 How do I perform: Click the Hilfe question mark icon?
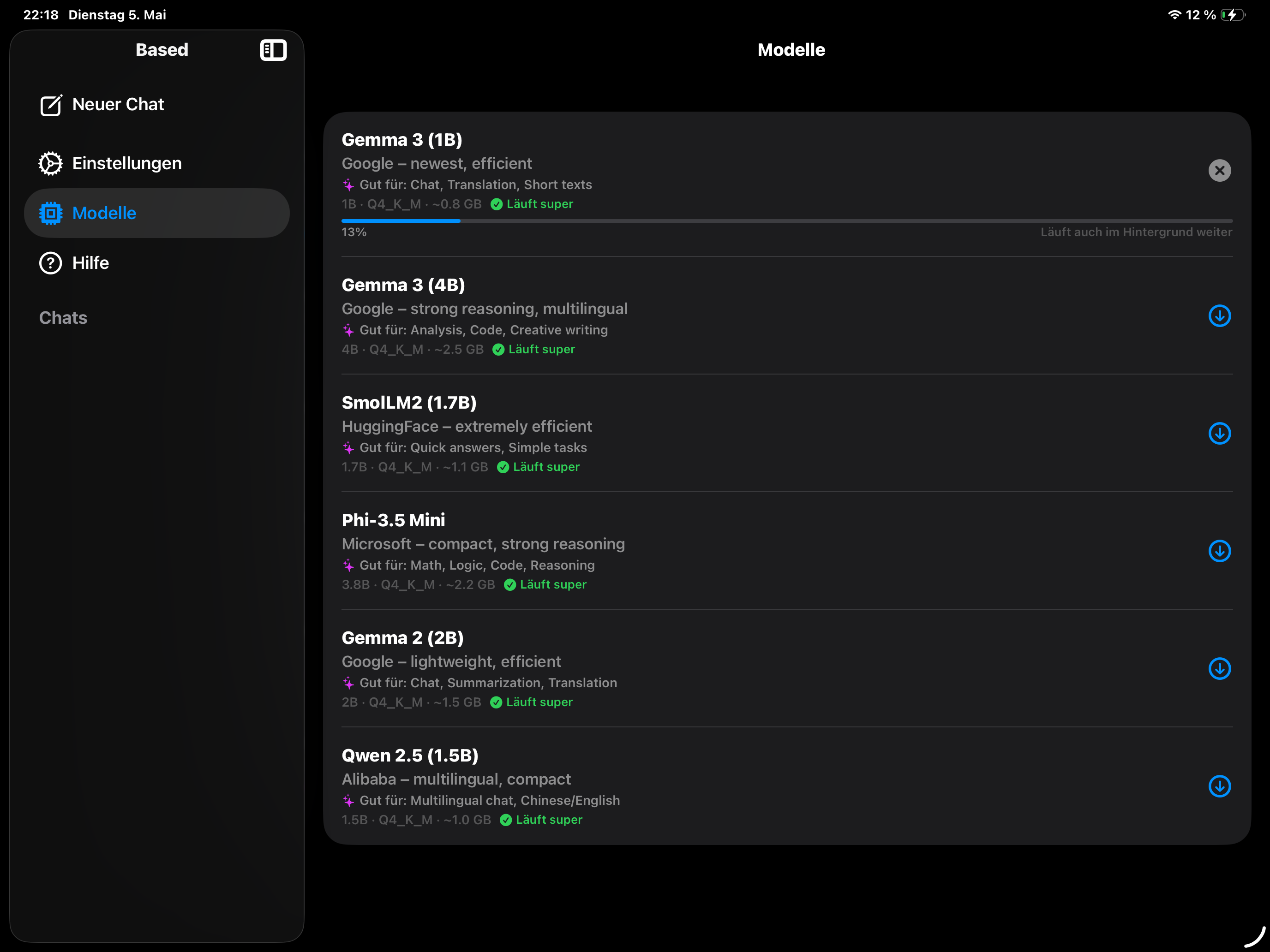(50, 263)
